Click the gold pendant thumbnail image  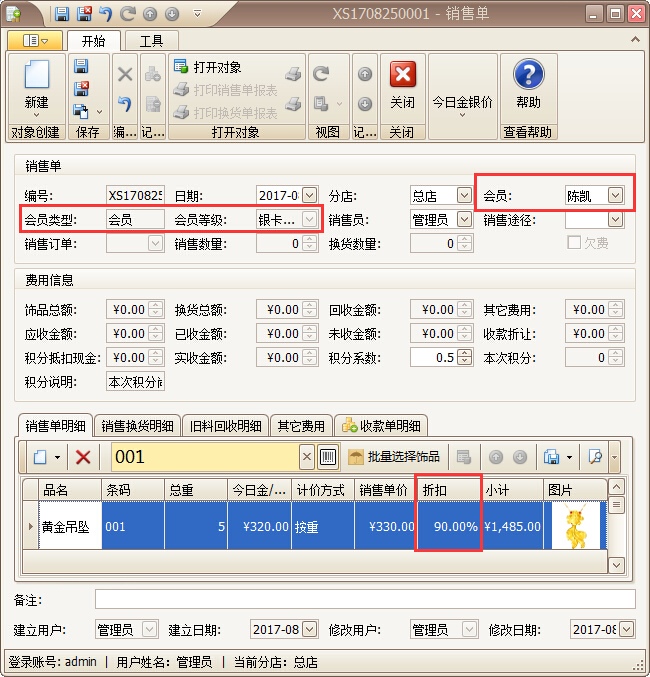click(x=575, y=525)
